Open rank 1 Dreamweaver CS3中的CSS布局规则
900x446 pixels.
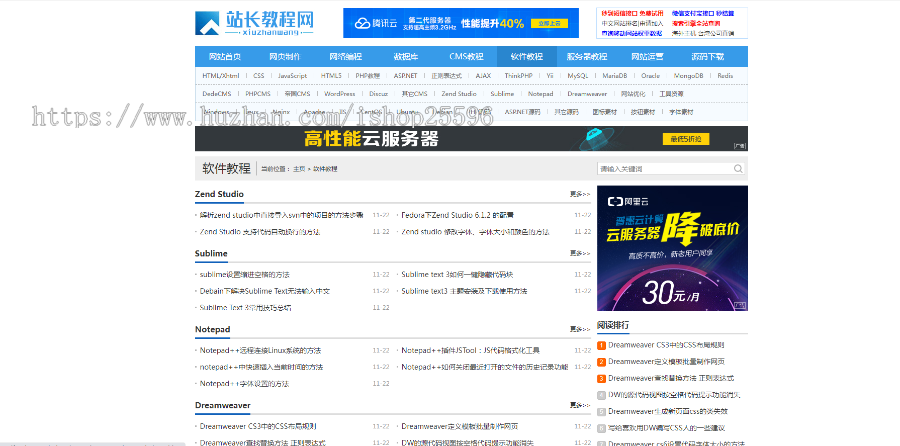point(666,346)
